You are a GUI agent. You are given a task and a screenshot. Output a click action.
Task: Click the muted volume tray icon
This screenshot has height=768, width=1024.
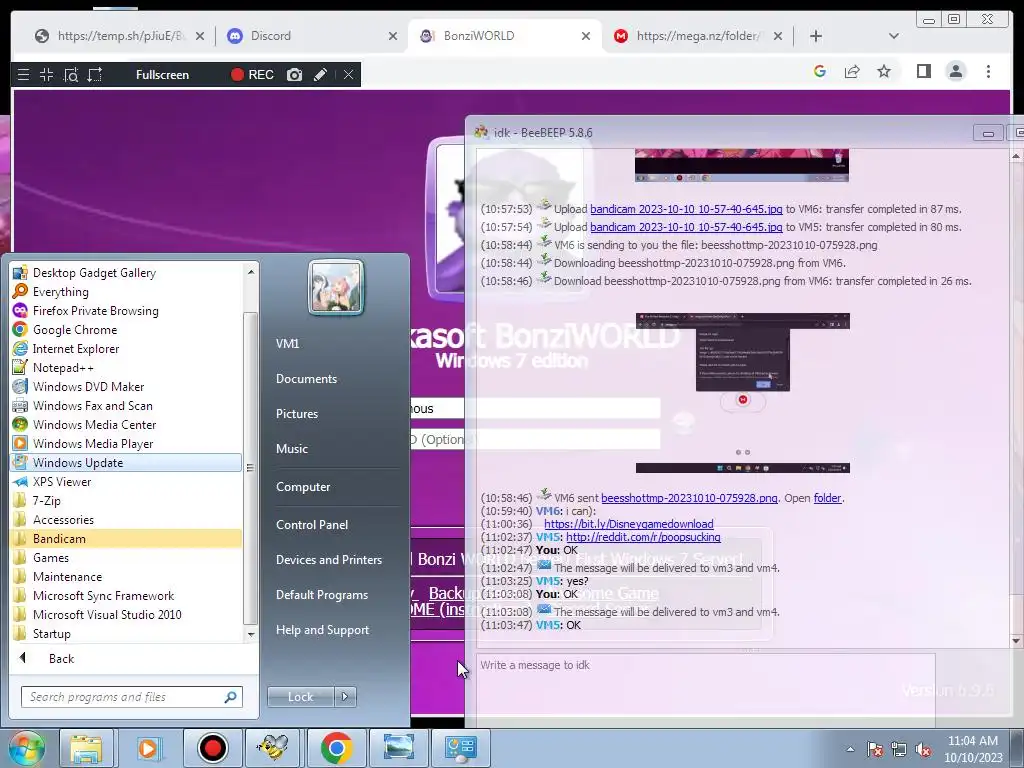923,750
